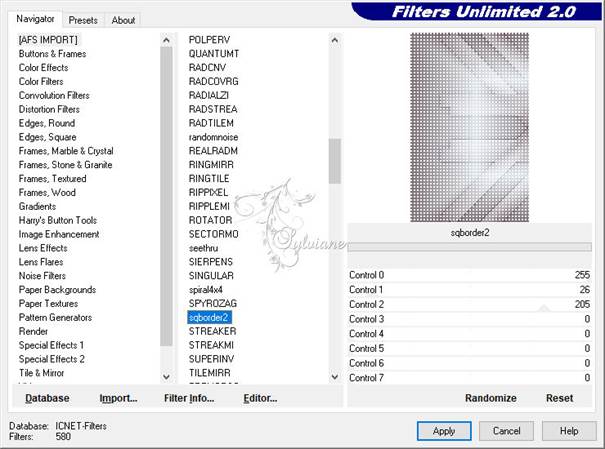The height and width of the screenshot is (449, 605).
Task: Select the Pattern Generators category
Action: tap(55, 317)
